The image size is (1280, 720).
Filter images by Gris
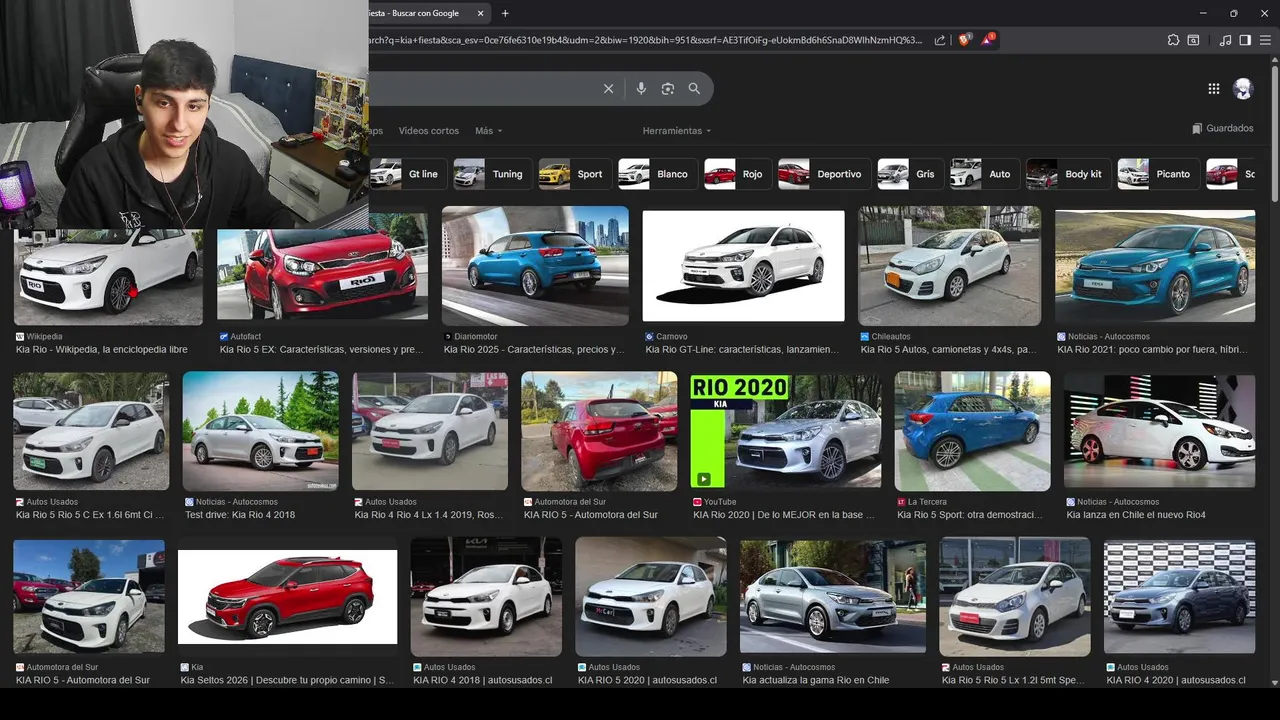909,174
